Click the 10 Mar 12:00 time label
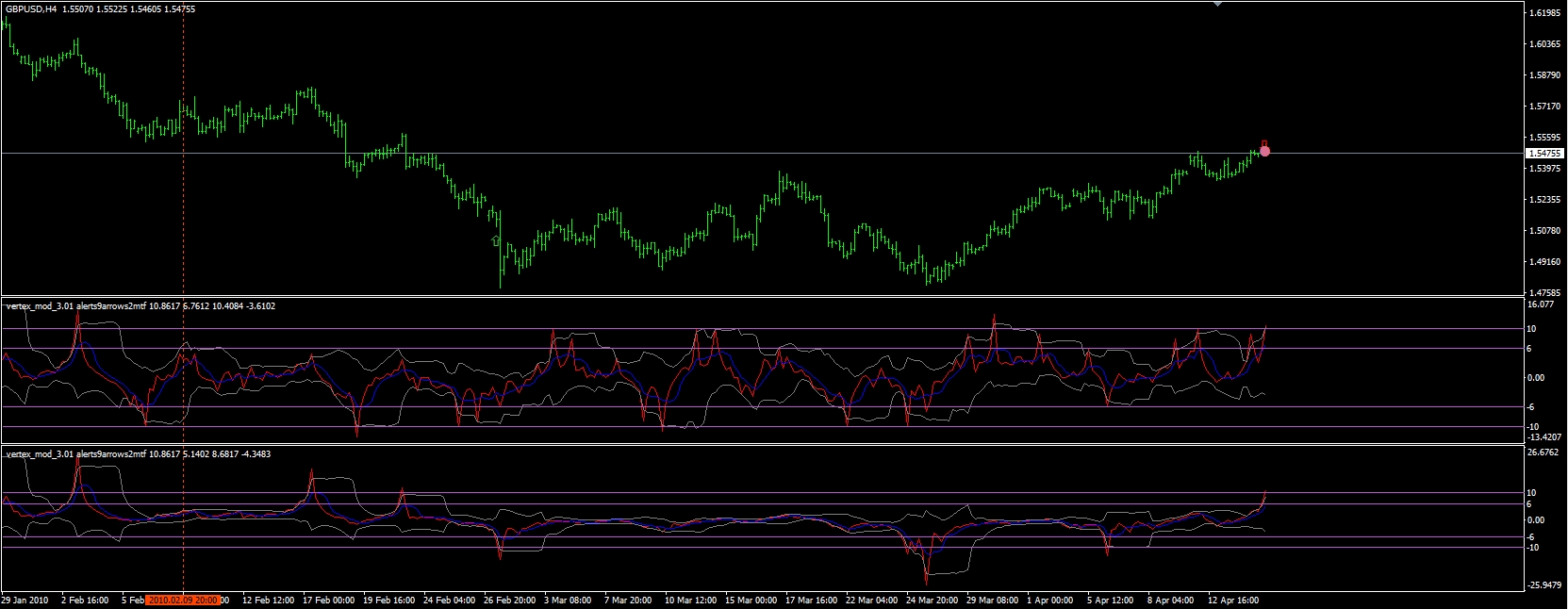Viewport: 1568px width, 609px height. [x=691, y=600]
